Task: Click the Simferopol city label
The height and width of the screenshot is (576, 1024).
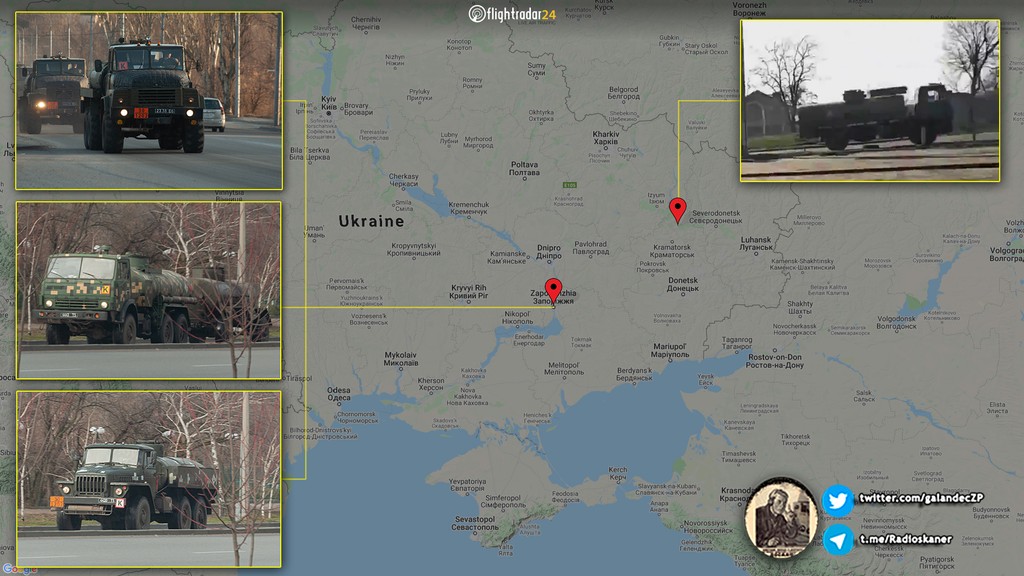Action: [503, 501]
